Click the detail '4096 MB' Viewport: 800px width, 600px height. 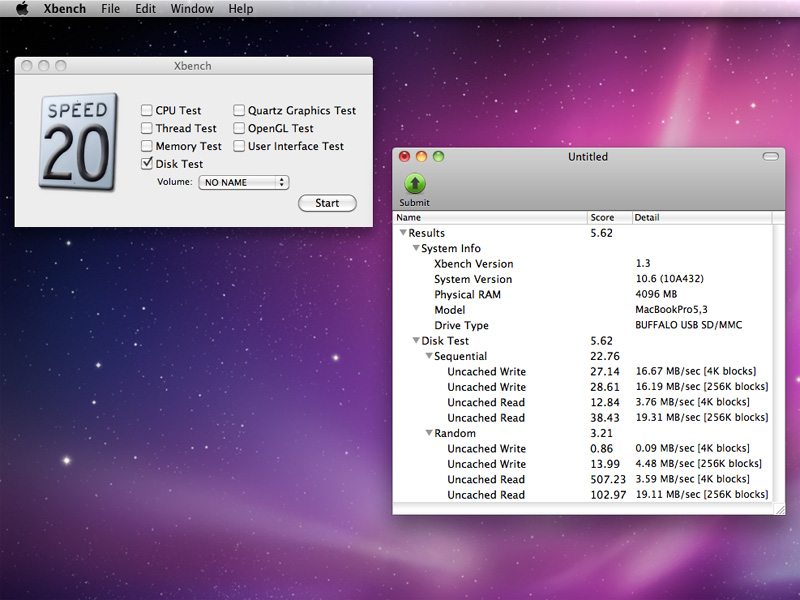(656, 294)
